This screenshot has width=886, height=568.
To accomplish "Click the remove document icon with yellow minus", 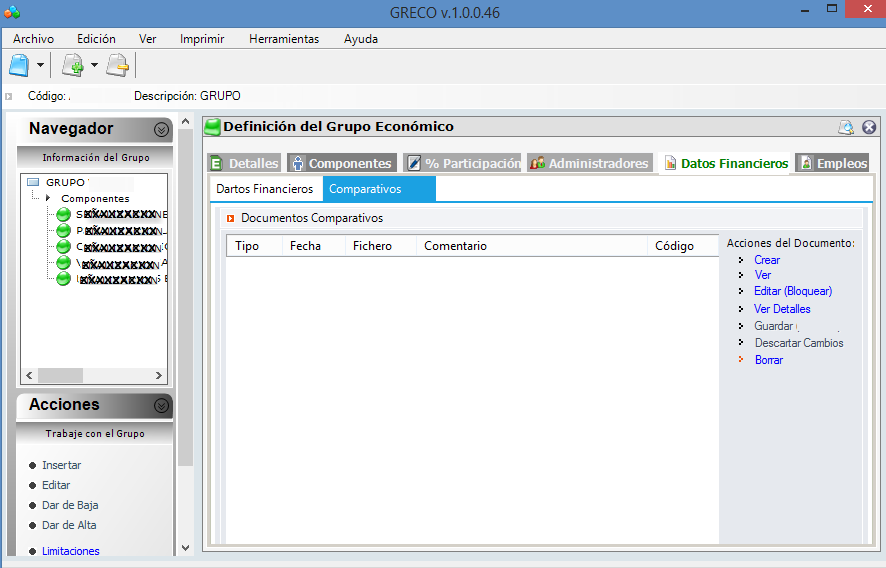I will [118, 66].
